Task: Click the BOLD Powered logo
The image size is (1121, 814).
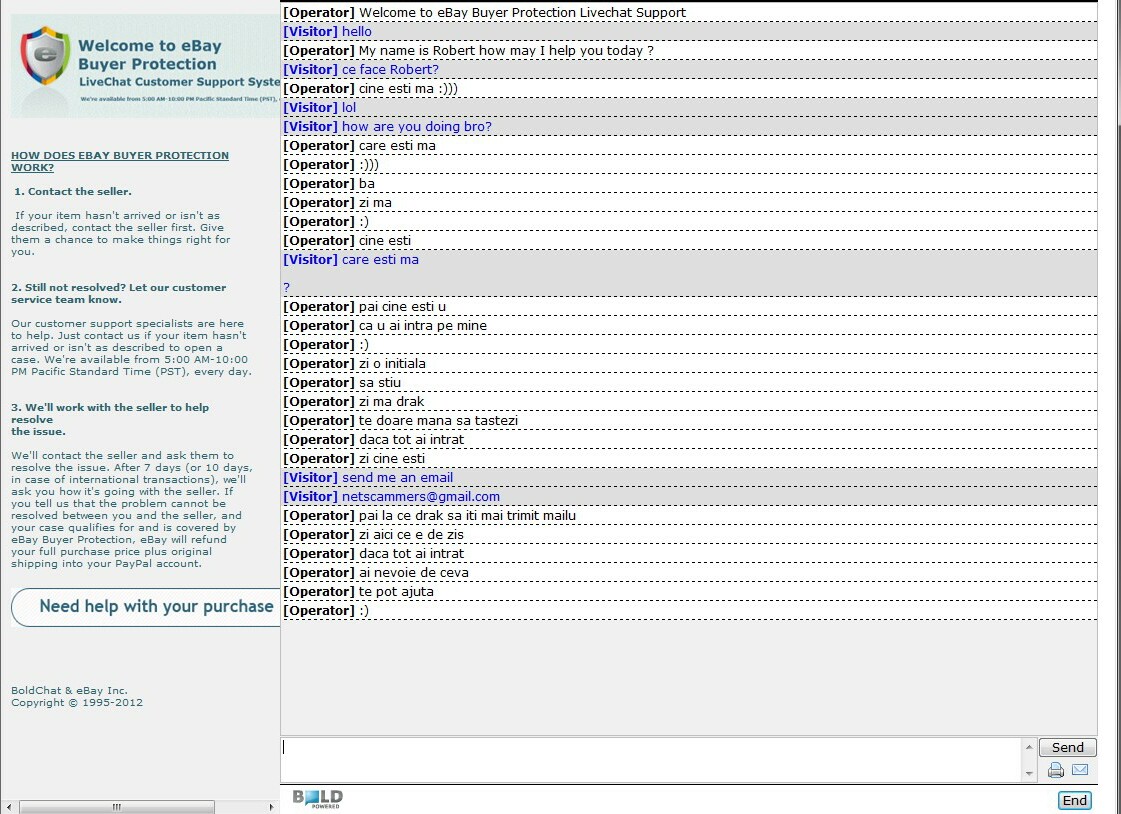Action: (317, 798)
